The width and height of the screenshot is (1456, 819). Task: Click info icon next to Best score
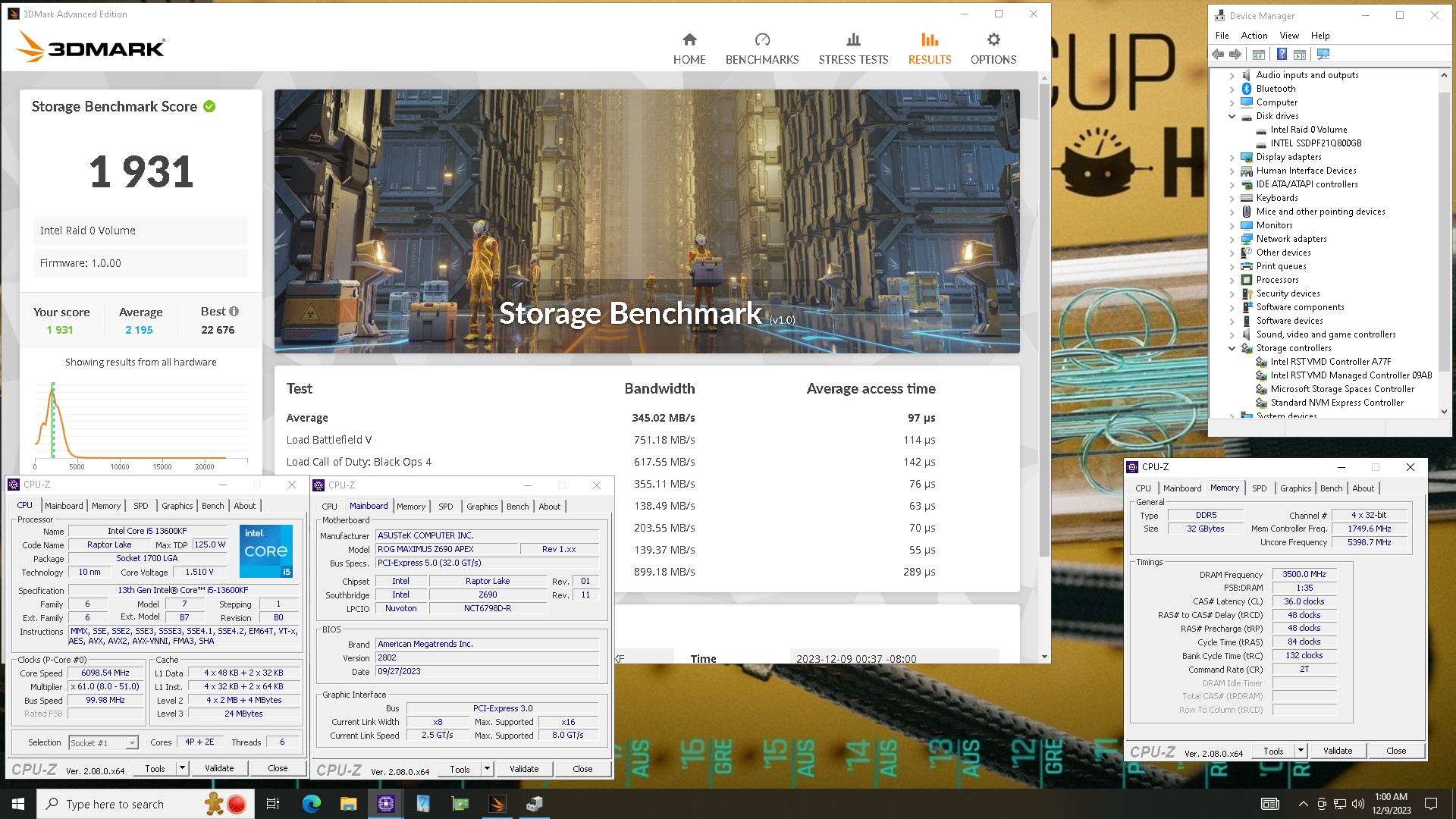coord(234,312)
